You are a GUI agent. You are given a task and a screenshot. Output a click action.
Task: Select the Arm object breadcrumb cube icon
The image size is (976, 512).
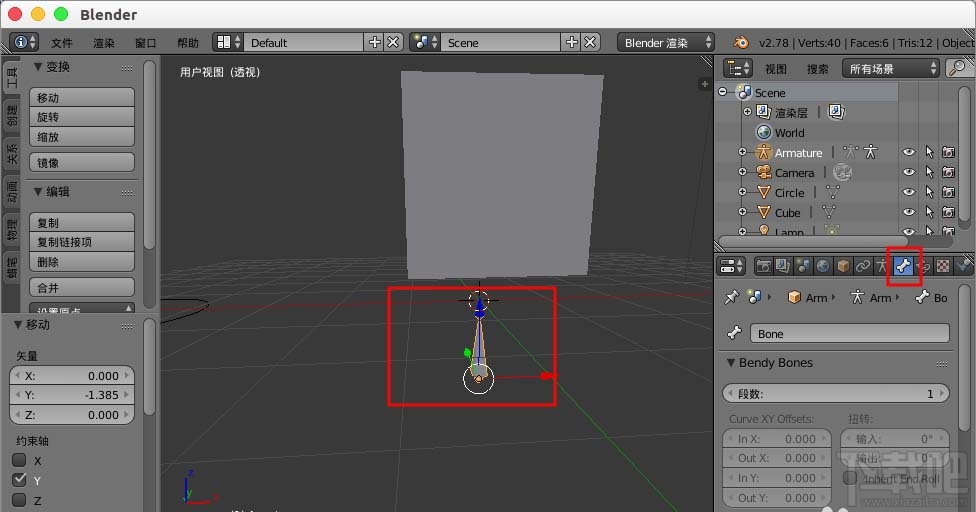pos(794,297)
